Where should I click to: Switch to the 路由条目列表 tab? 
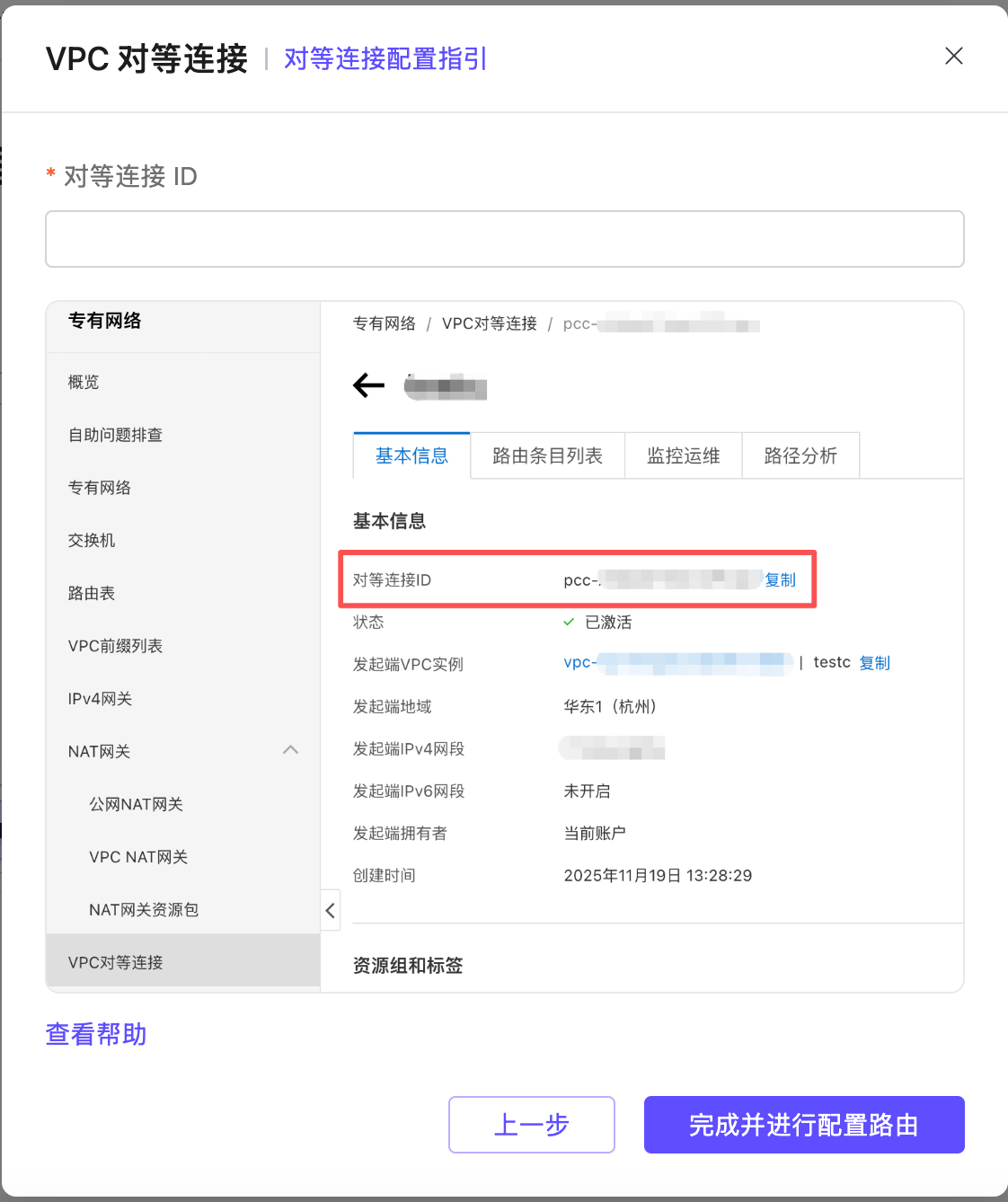547,455
